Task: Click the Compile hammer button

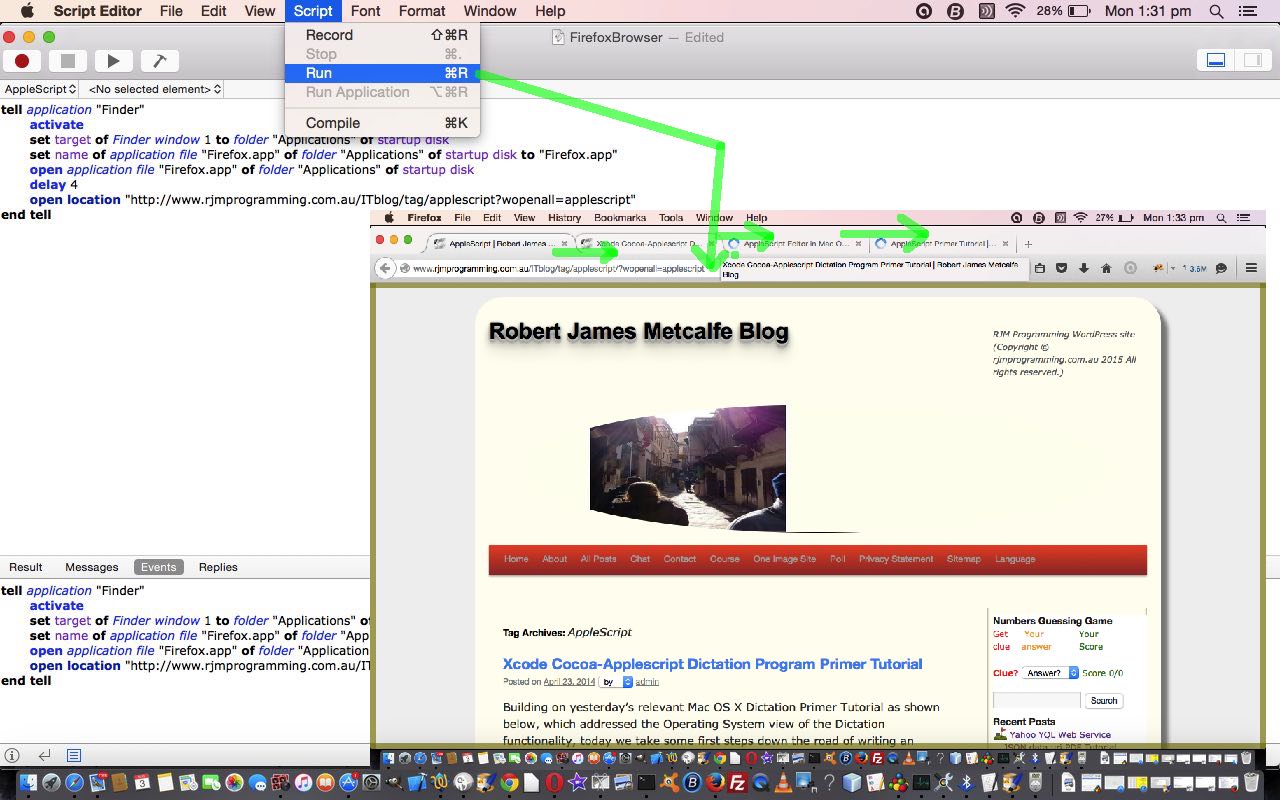Action: point(159,61)
